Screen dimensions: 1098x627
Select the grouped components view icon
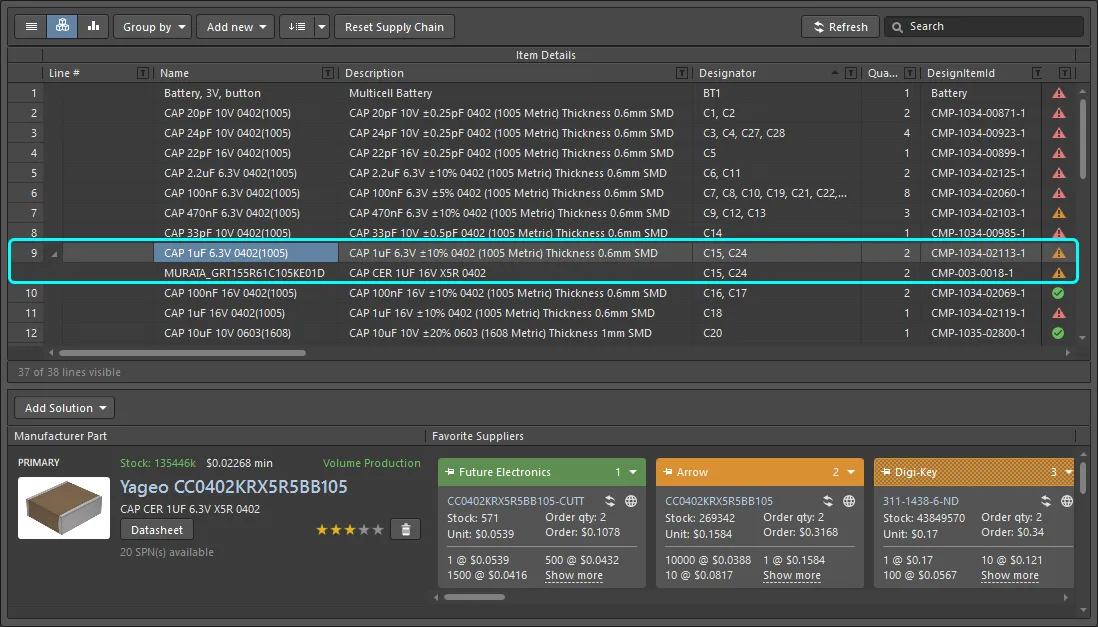[62, 27]
